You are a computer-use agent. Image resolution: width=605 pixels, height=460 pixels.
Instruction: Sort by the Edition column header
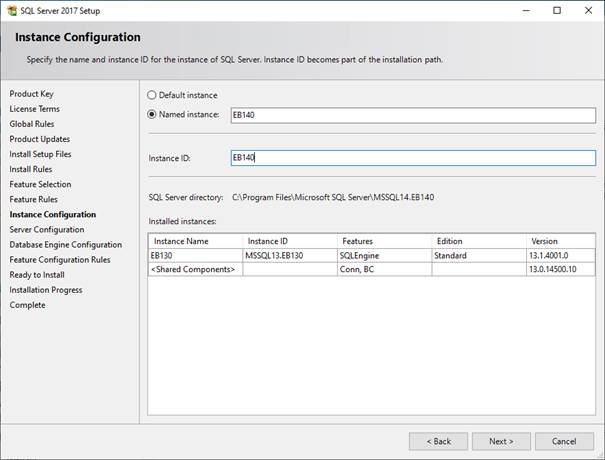point(479,241)
